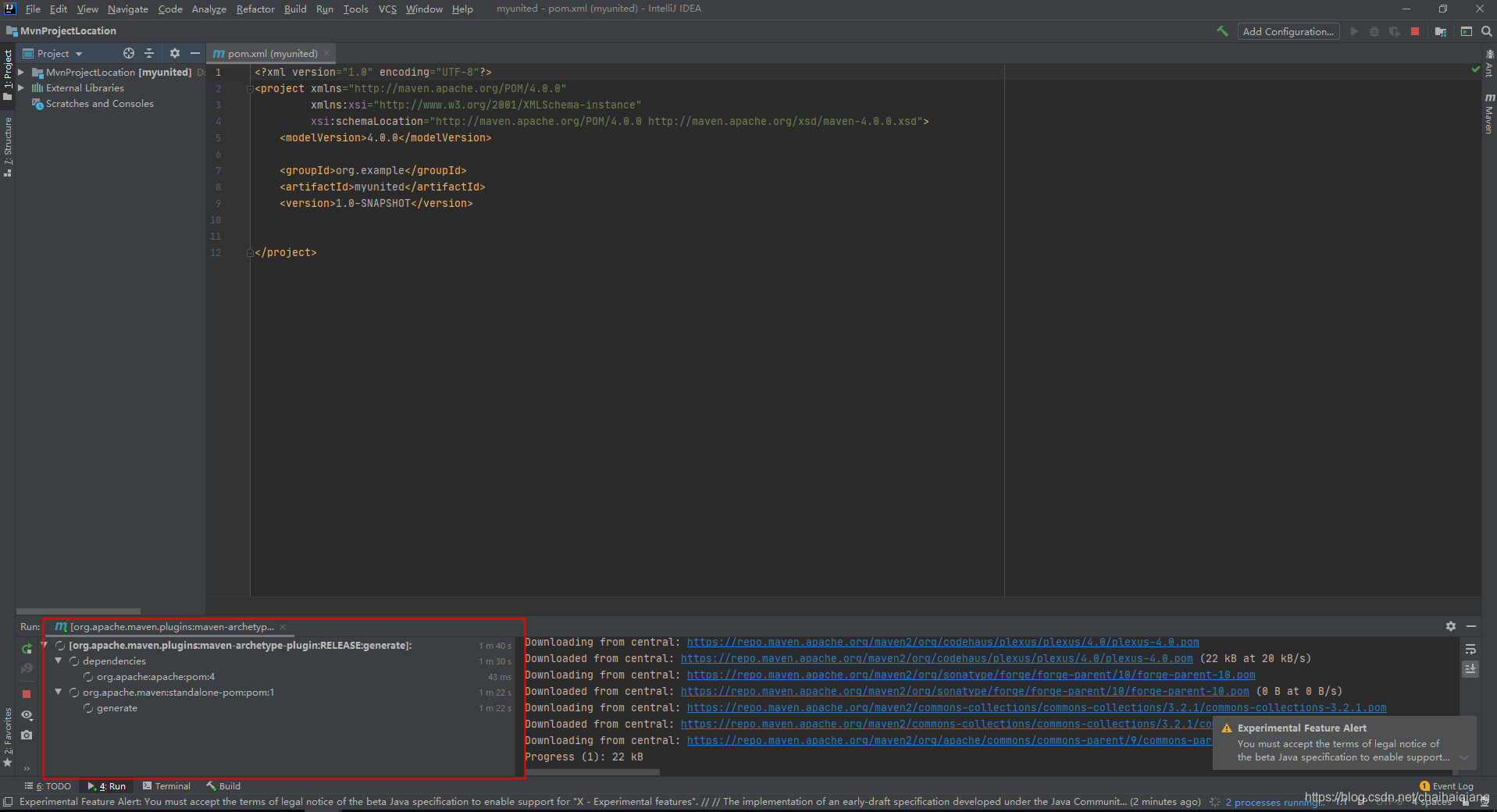Expand the more actions chevrons in Run panel

point(27,768)
